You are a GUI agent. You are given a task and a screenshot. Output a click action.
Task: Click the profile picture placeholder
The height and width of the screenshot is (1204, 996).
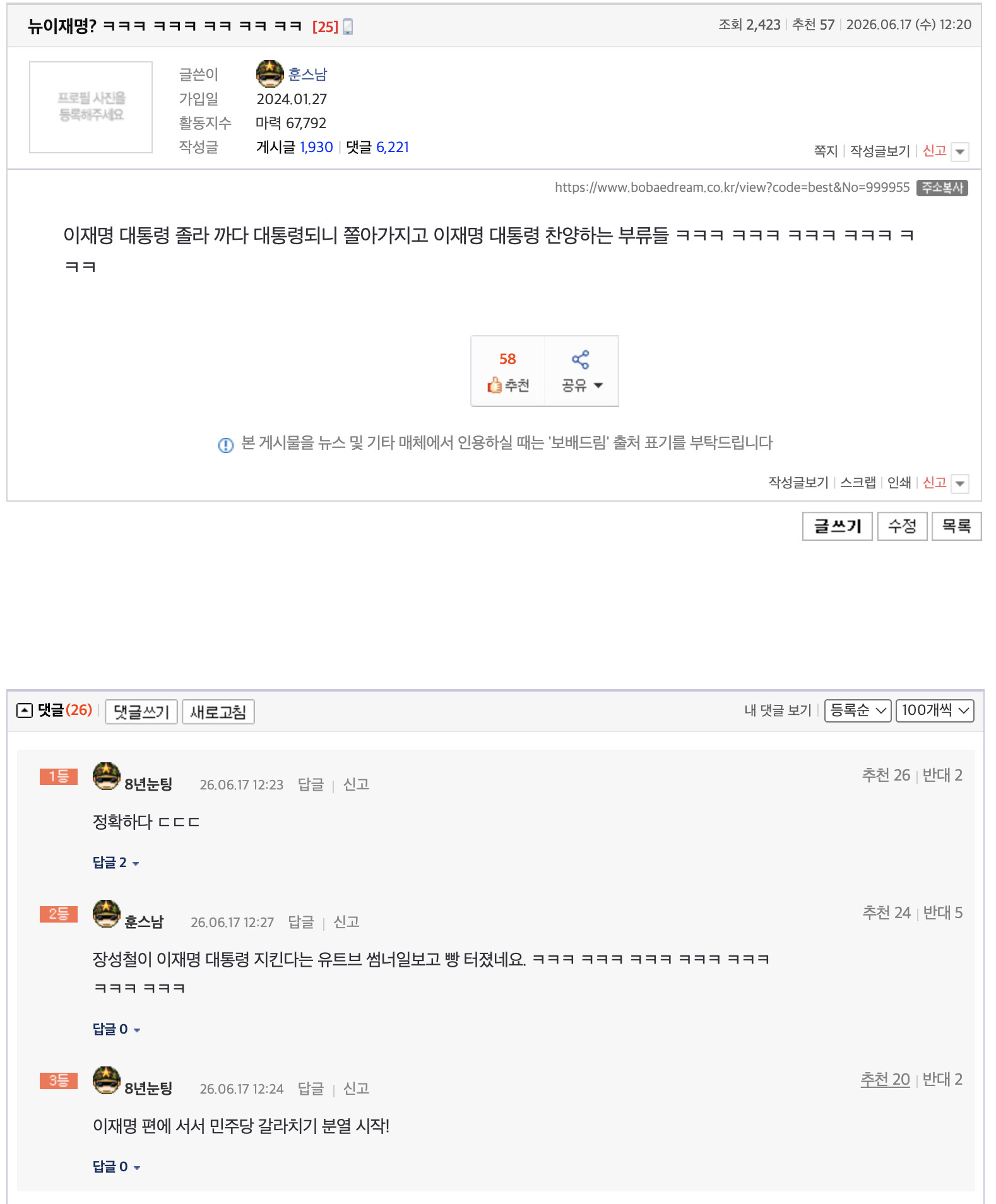pyautogui.click(x=91, y=107)
